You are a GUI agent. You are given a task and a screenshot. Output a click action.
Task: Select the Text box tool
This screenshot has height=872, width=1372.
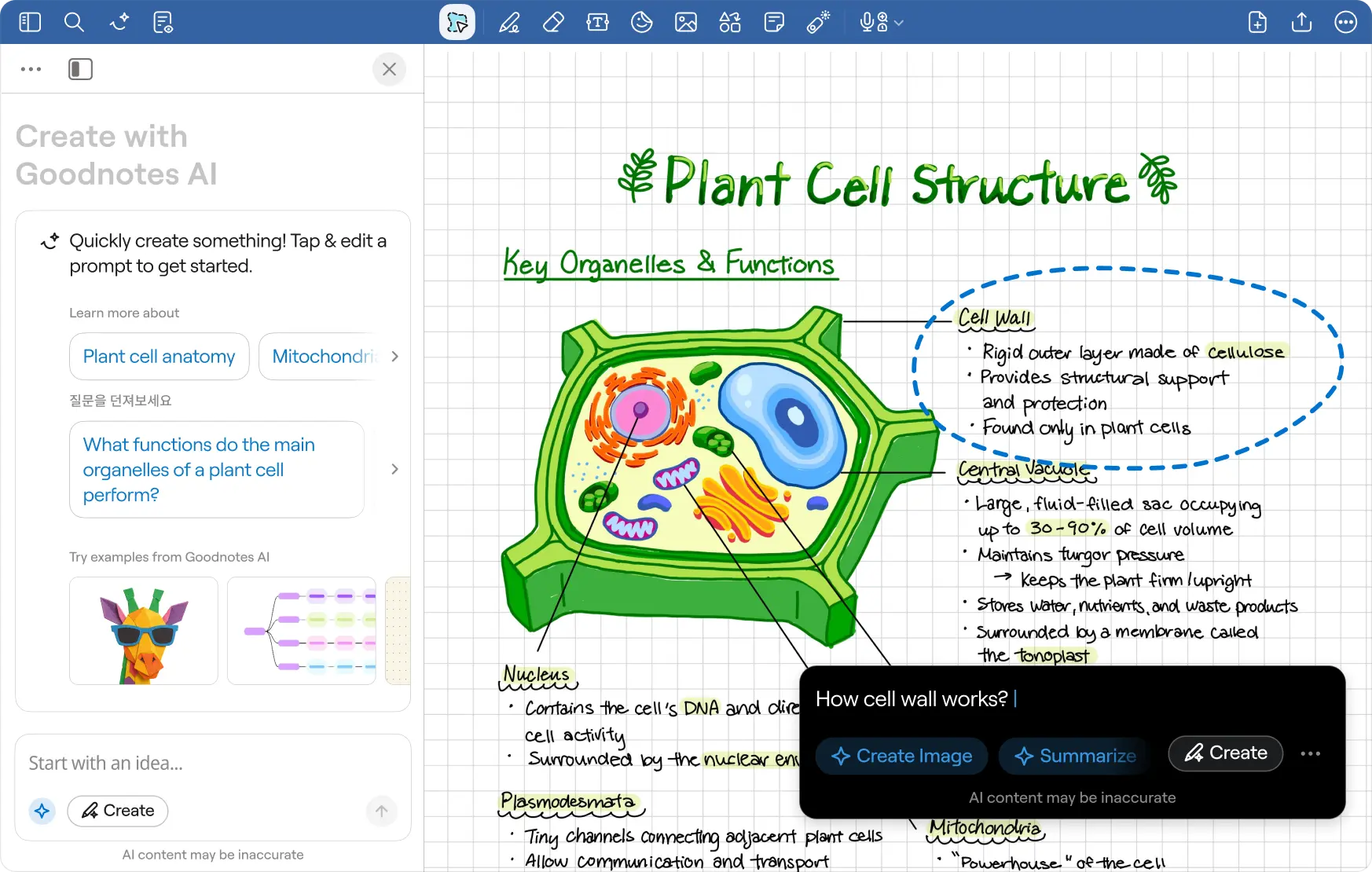pyautogui.click(x=597, y=22)
